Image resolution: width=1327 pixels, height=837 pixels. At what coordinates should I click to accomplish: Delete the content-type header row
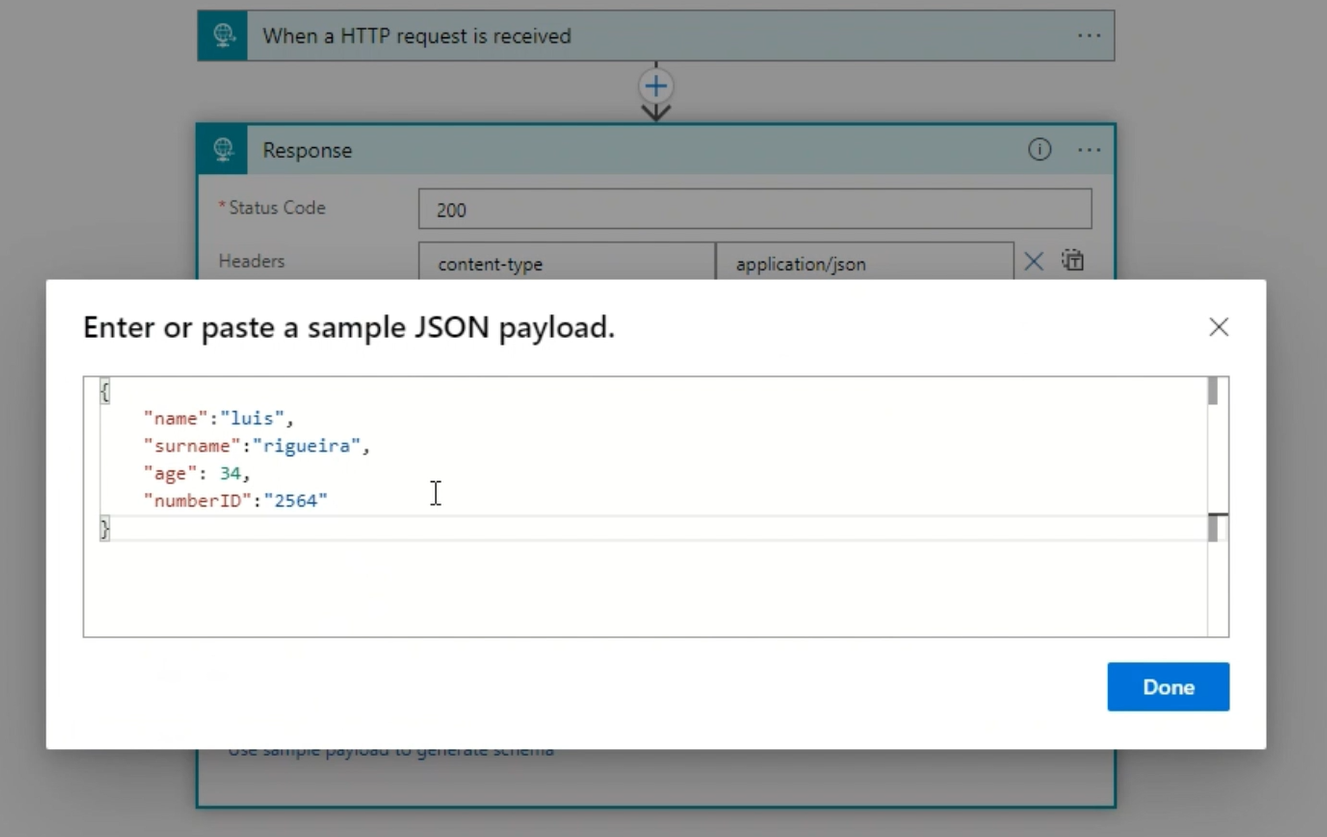[1034, 262]
